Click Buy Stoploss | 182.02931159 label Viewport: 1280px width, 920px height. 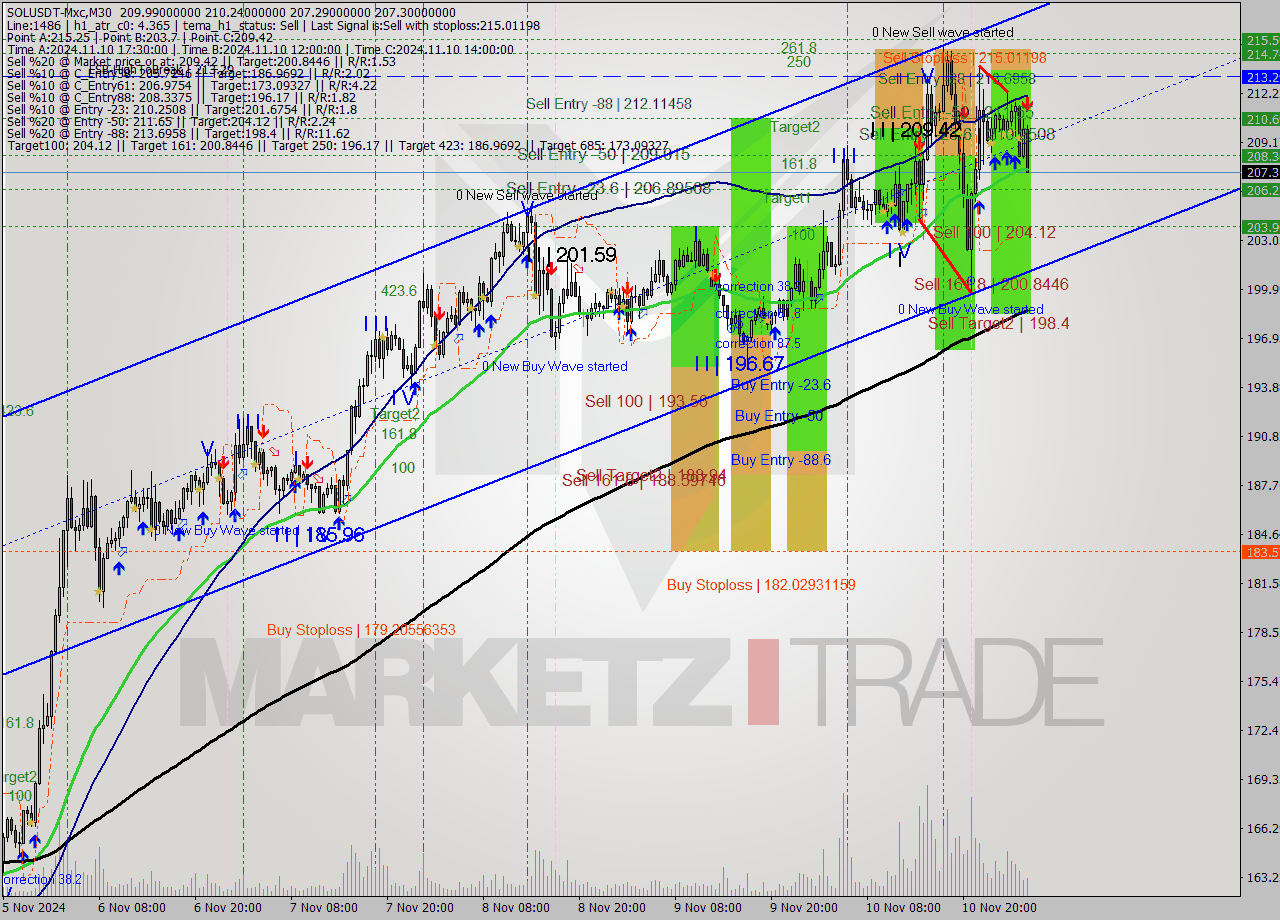[761, 584]
